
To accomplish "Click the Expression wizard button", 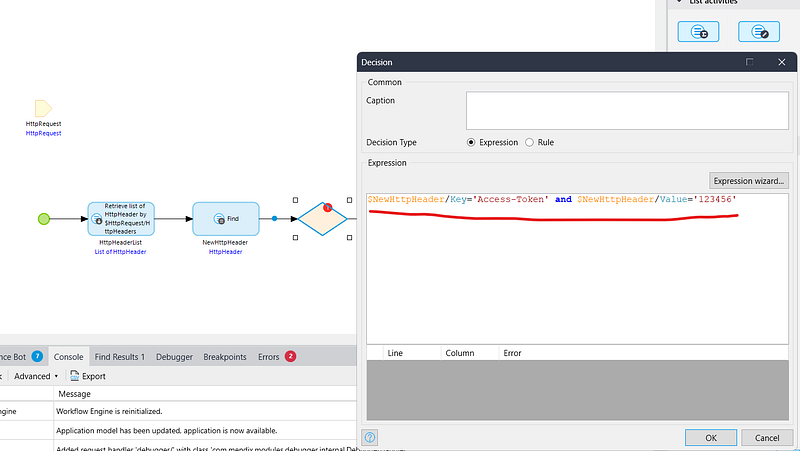I will pos(748,181).
